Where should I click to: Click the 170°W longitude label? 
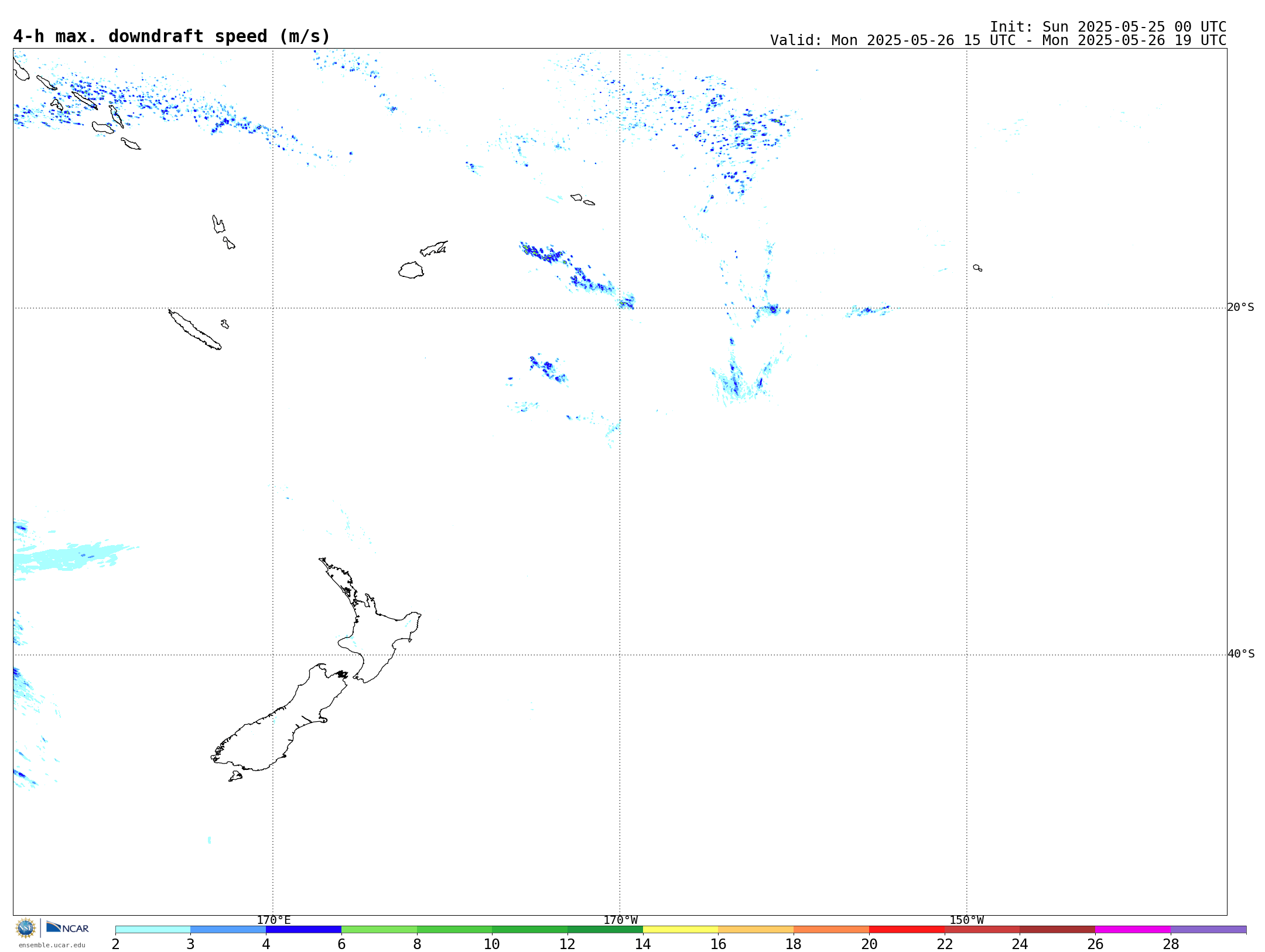coord(620,920)
